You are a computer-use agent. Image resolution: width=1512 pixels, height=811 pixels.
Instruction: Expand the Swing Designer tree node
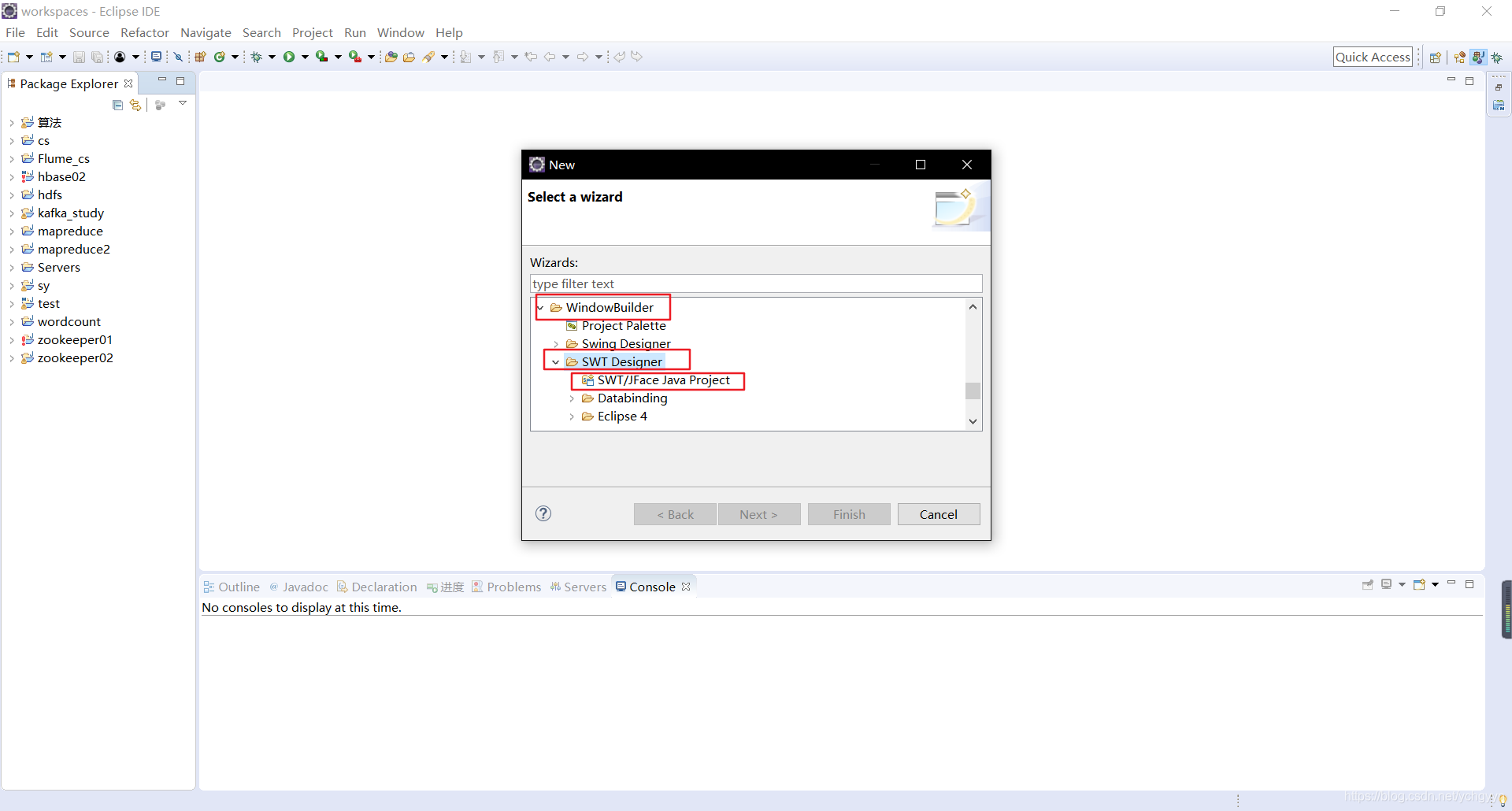556,344
